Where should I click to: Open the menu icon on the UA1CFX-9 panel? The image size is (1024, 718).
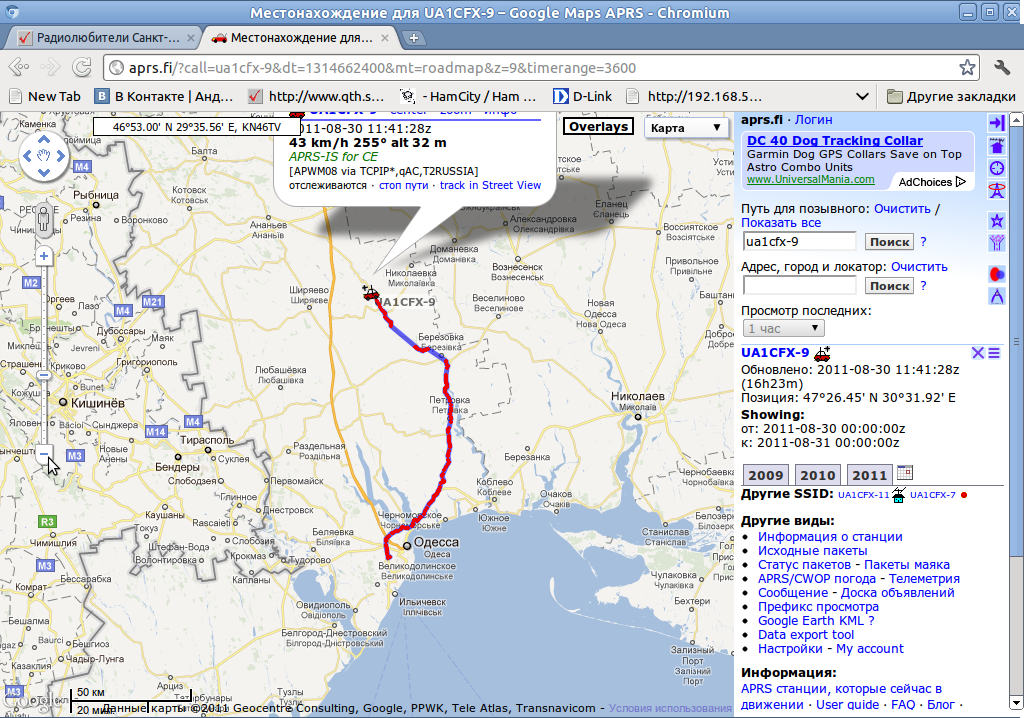[x=993, y=353]
